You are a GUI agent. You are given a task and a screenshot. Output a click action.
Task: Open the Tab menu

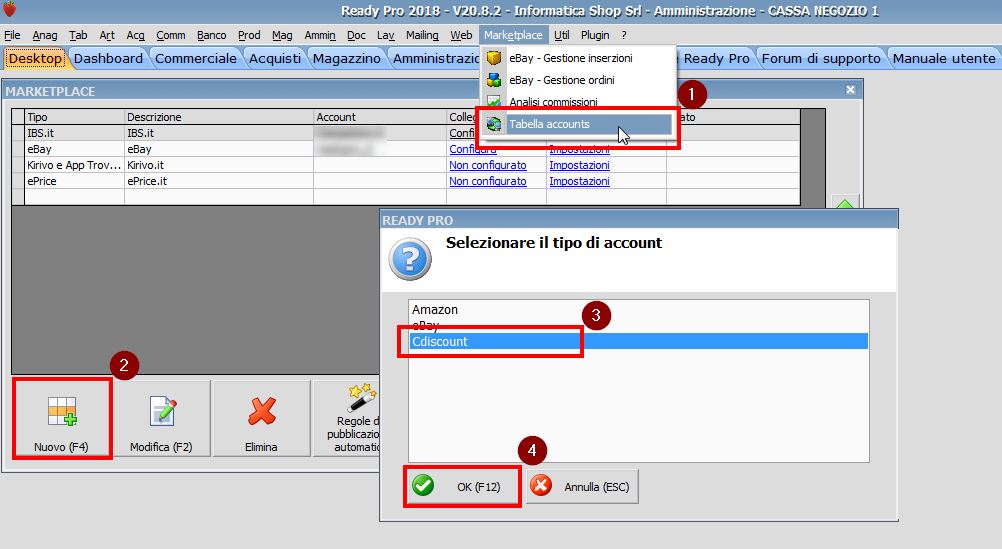(78, 35)
